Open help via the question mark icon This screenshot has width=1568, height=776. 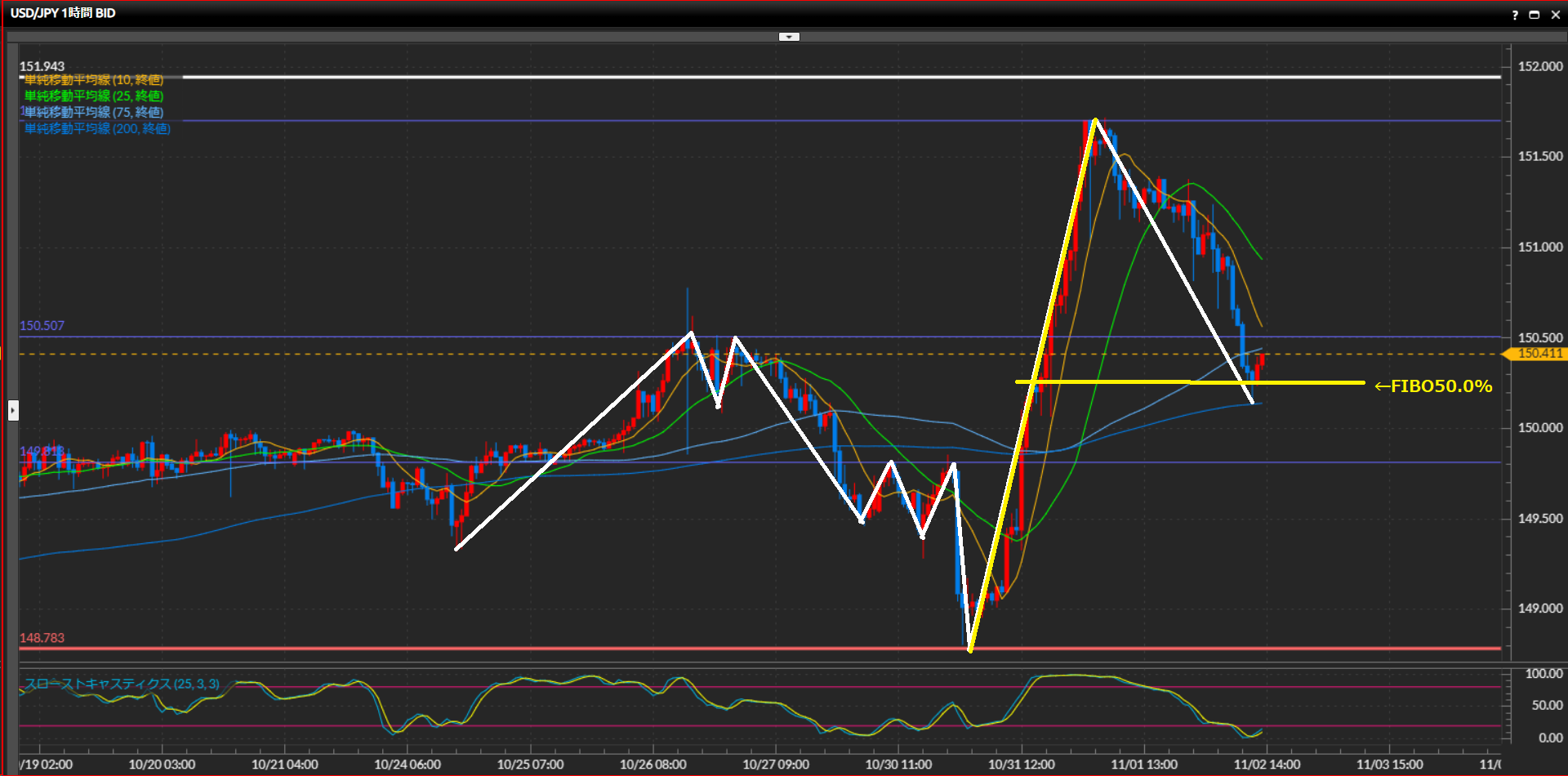(1515, 15)
